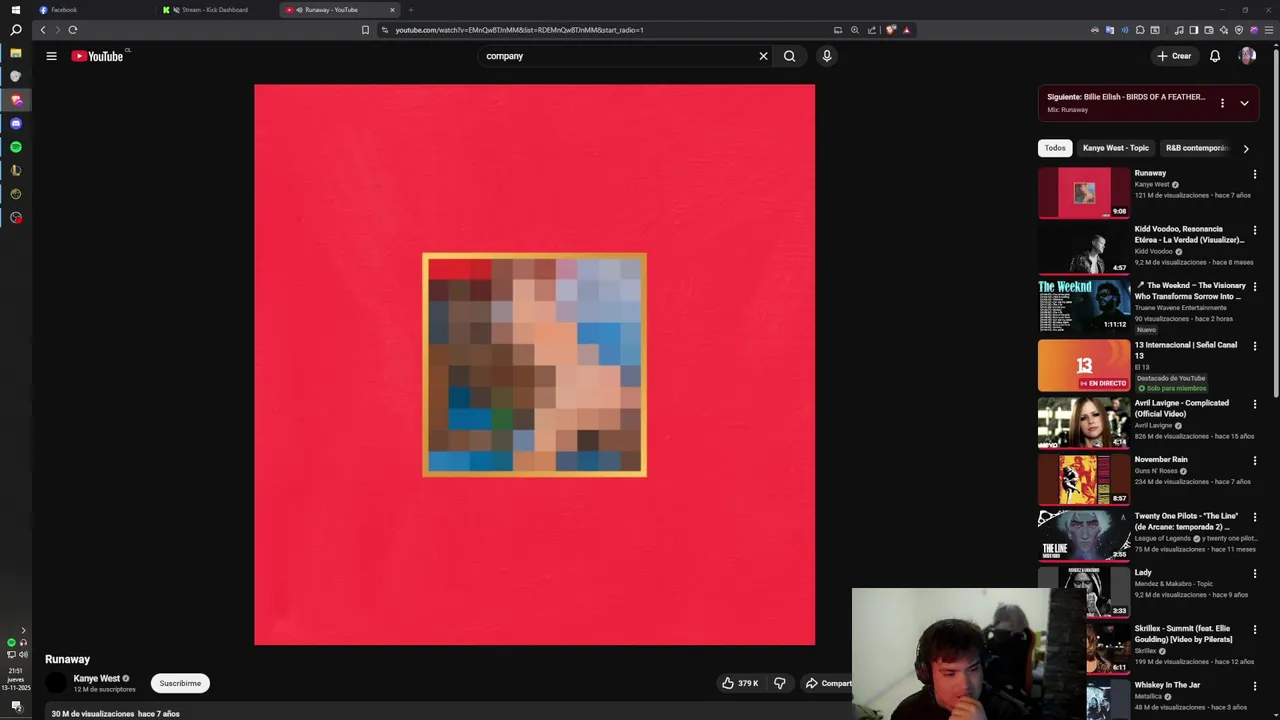The width and height of the screenshot is (1280, 720).
Task: Clear the search box with X
Action: [763, 56]
